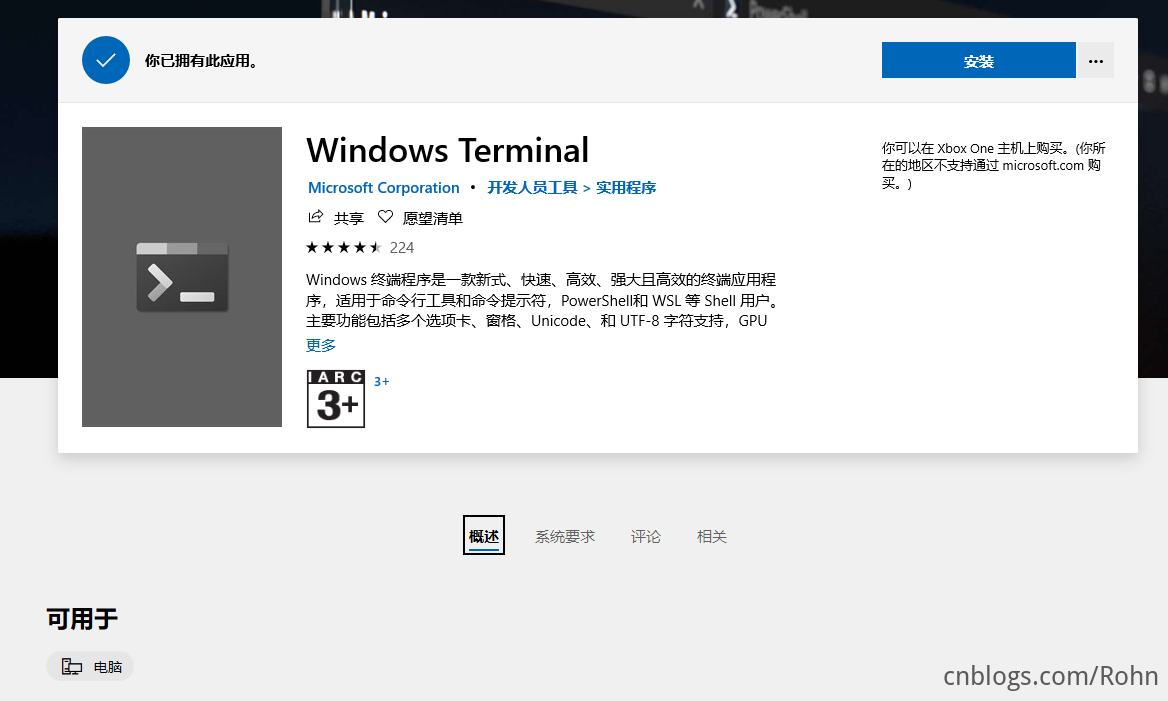Viewport: 1168px width, 701px height.
Task: Select the 概述 overview tab
Action: pos(484,536)
